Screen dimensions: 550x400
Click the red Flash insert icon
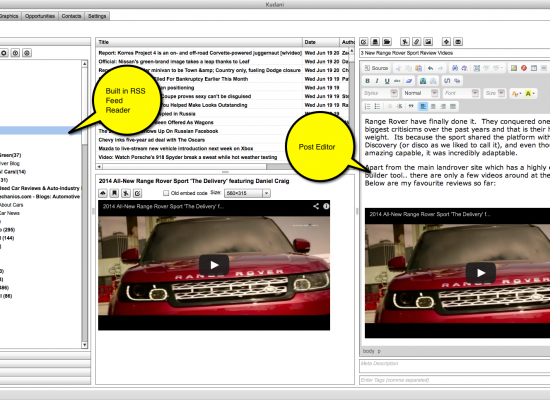[524, 68]
